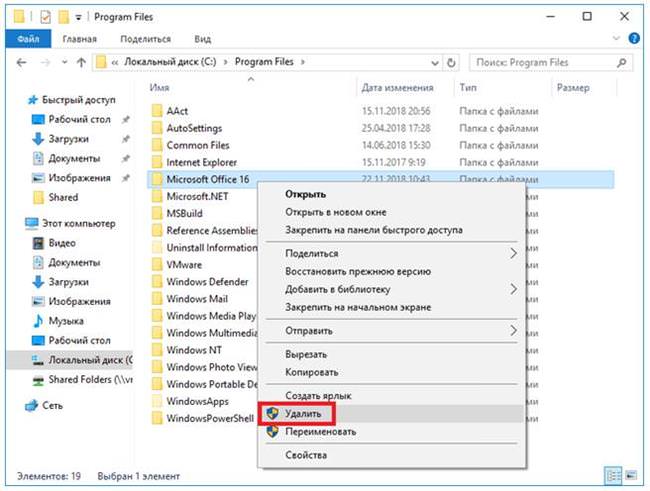Click the Back navigation arrow
This screenshot has width=650, height=491.
tap(22, 63)
